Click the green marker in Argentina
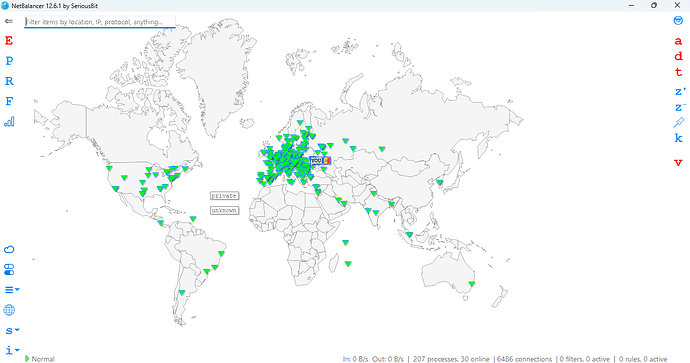 click(x=182, y=293)
